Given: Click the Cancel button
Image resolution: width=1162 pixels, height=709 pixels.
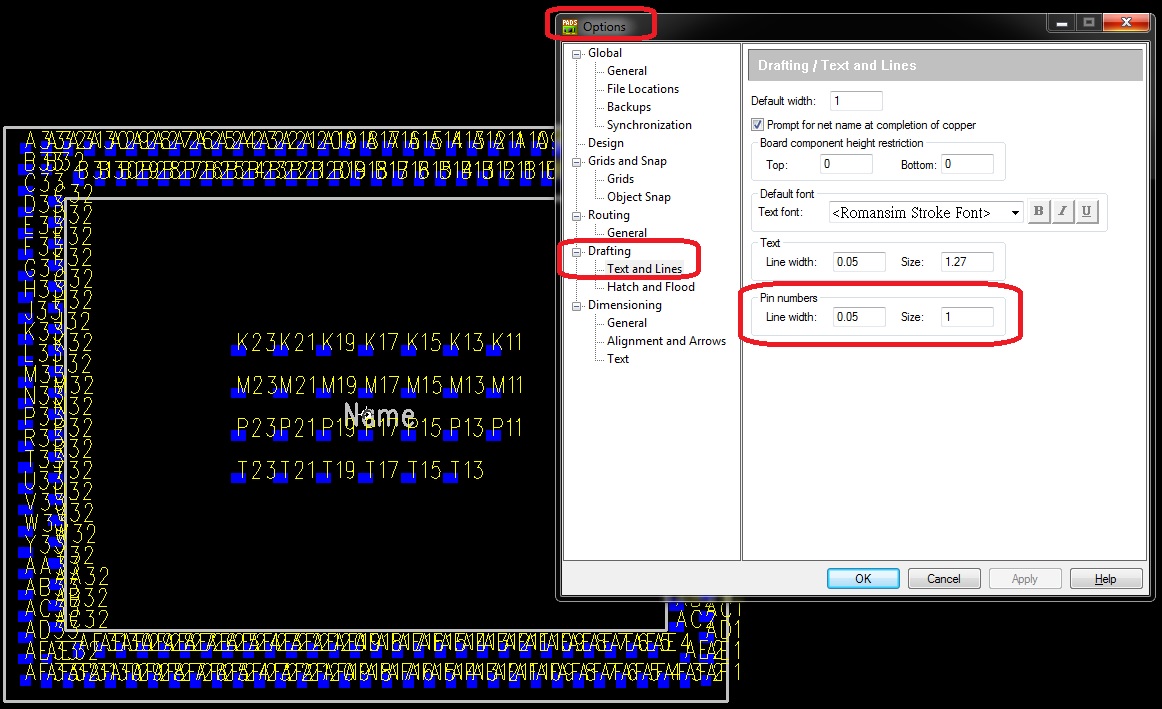Looking at the screenshot, I should pyautogui.click(x=943, y=579).
